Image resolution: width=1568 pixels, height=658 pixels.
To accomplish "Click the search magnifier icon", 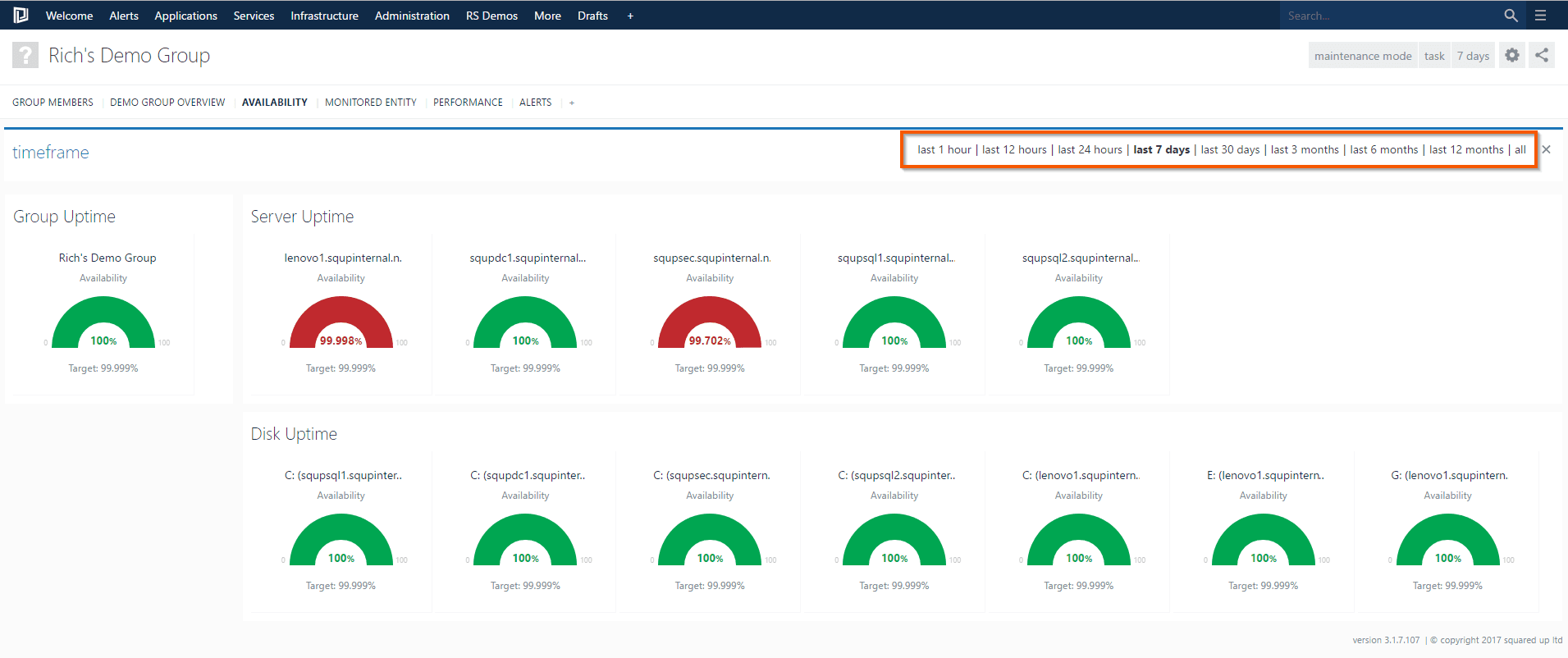I will (1511, 16).
